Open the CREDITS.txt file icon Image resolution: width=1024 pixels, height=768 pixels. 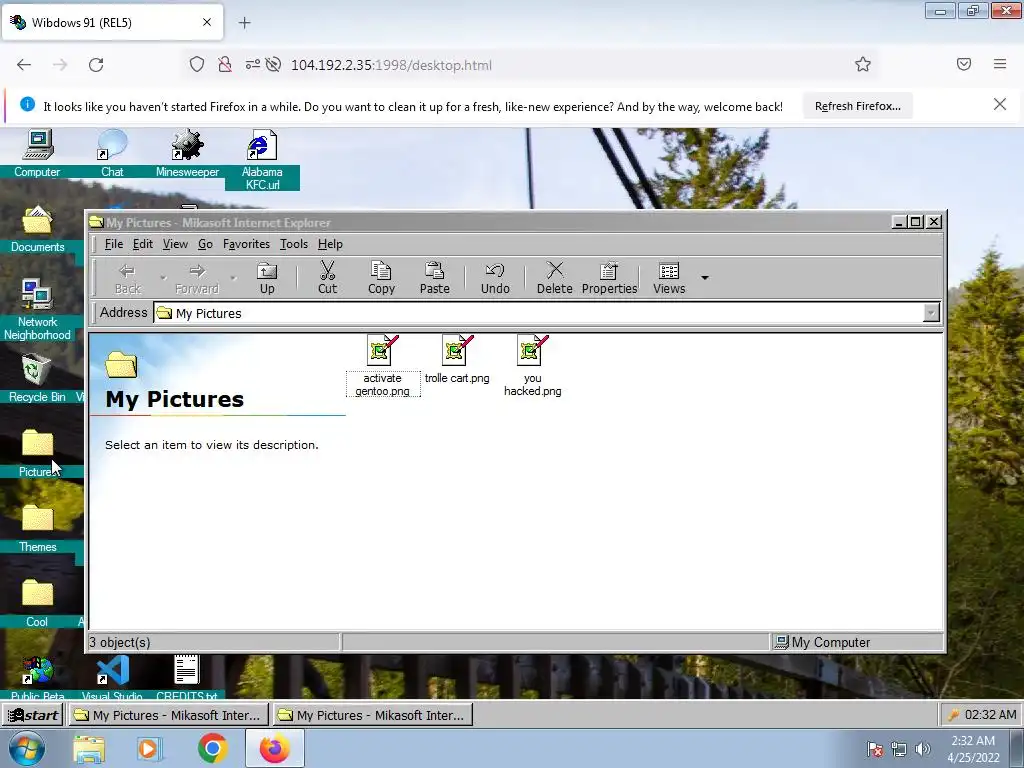pos(187,677)
